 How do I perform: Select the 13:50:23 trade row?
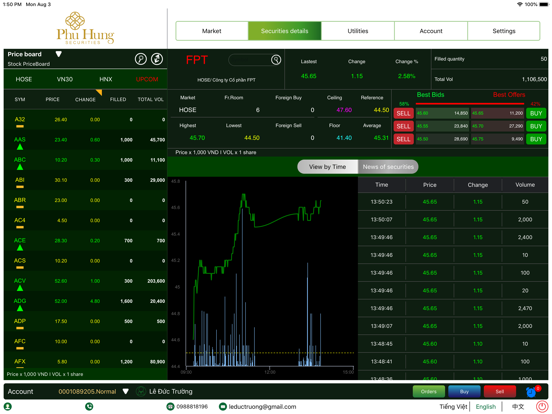point(453,202)
